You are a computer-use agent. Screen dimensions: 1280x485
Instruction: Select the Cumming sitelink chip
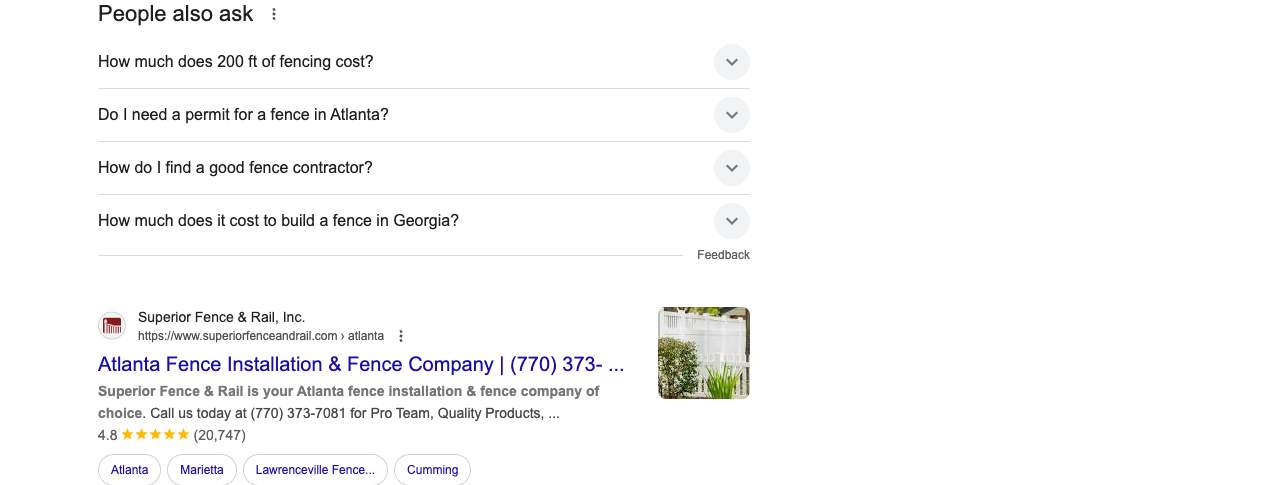pyautogui.click(x=432, y=470)
